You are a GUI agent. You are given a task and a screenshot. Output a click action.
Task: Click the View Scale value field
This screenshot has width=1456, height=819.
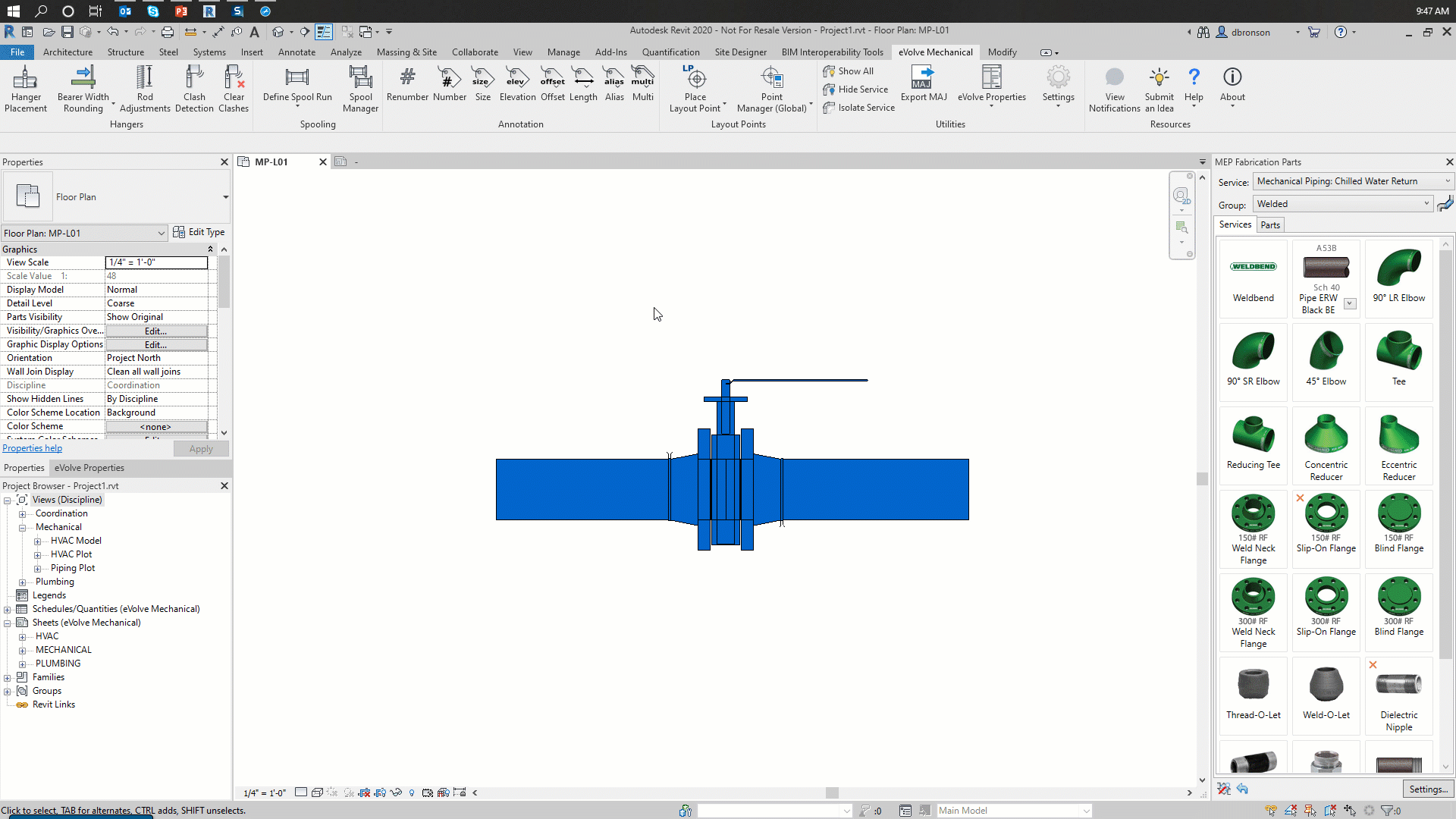pyautogui.click(x=156, y=262)
